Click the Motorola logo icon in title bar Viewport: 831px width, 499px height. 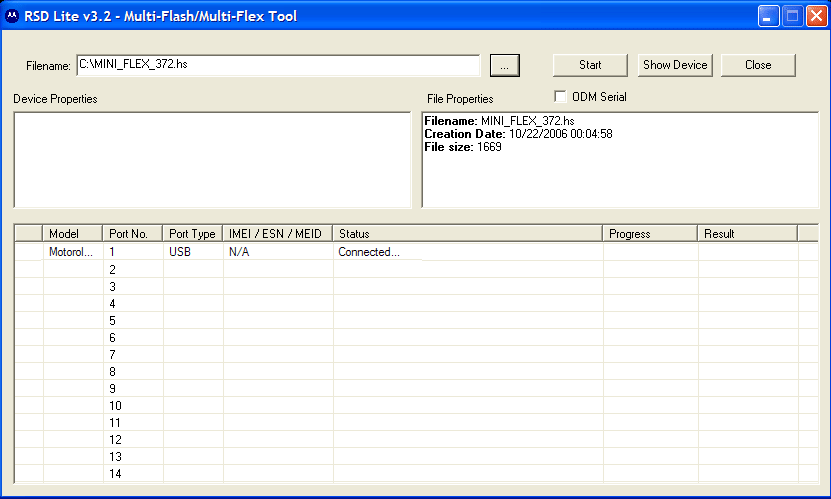(x=12, y=16)
